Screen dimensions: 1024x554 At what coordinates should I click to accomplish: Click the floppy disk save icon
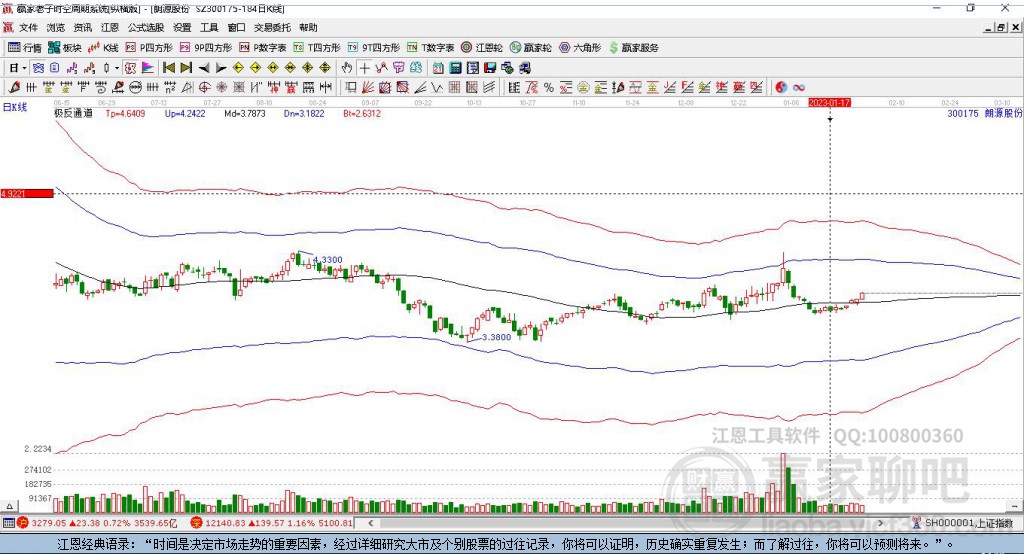(490, 68)
